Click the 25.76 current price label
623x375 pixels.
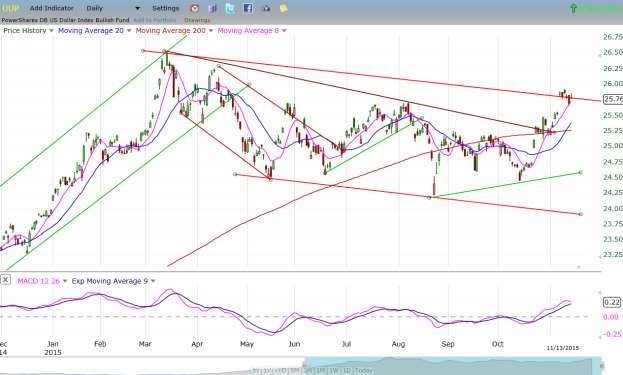(613, 99)
